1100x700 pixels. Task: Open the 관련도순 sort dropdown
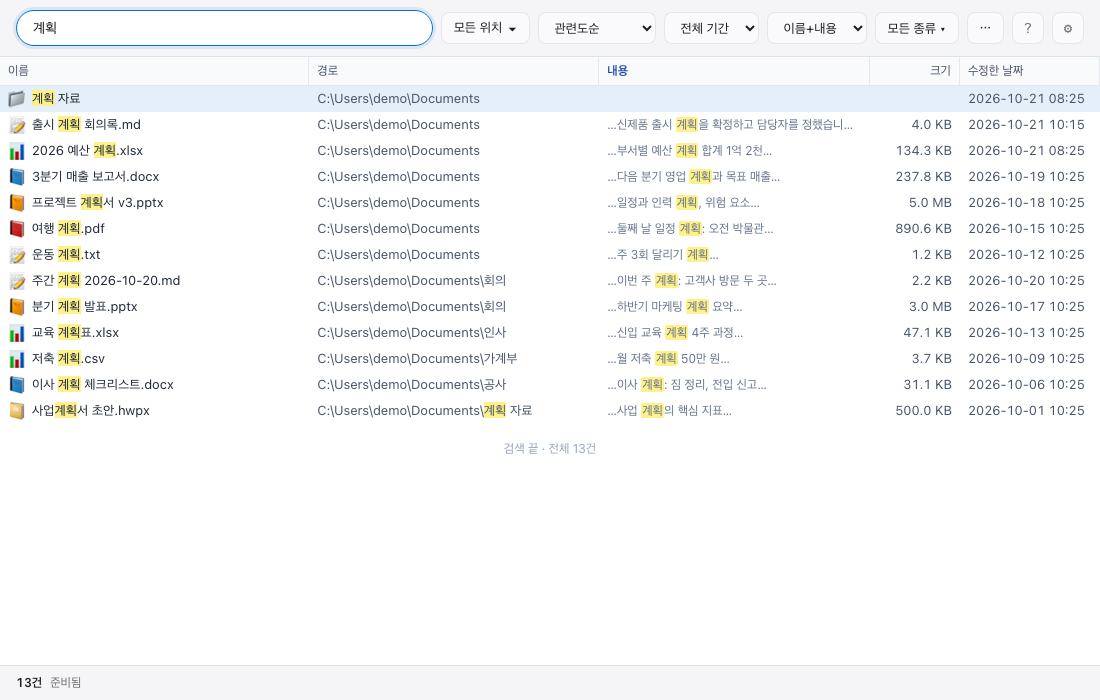tap(597, 28)
